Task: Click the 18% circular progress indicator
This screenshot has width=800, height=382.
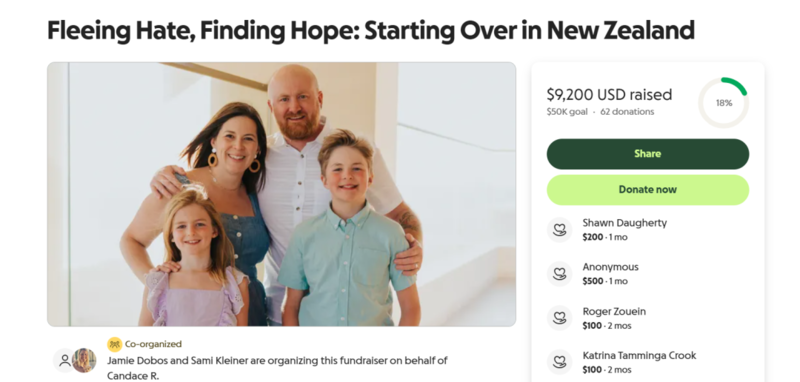Action: pyautogui.click(x=723, y=103)
